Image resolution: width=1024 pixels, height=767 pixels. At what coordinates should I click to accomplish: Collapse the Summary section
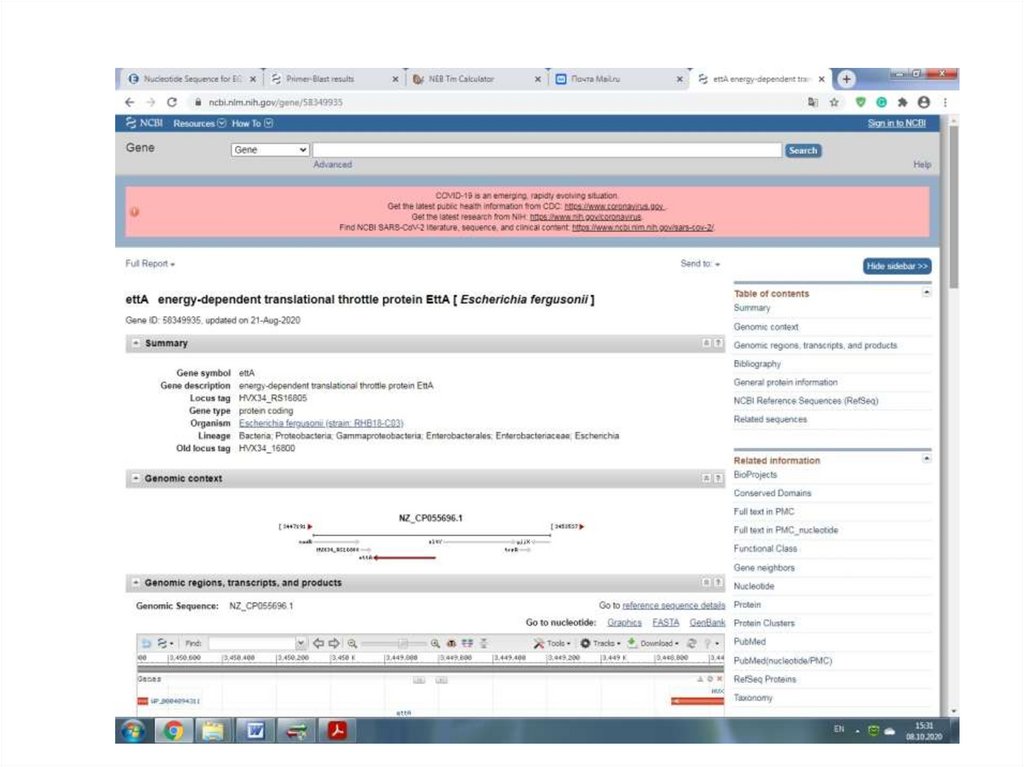pyautogui.click(x=136, y=343)
